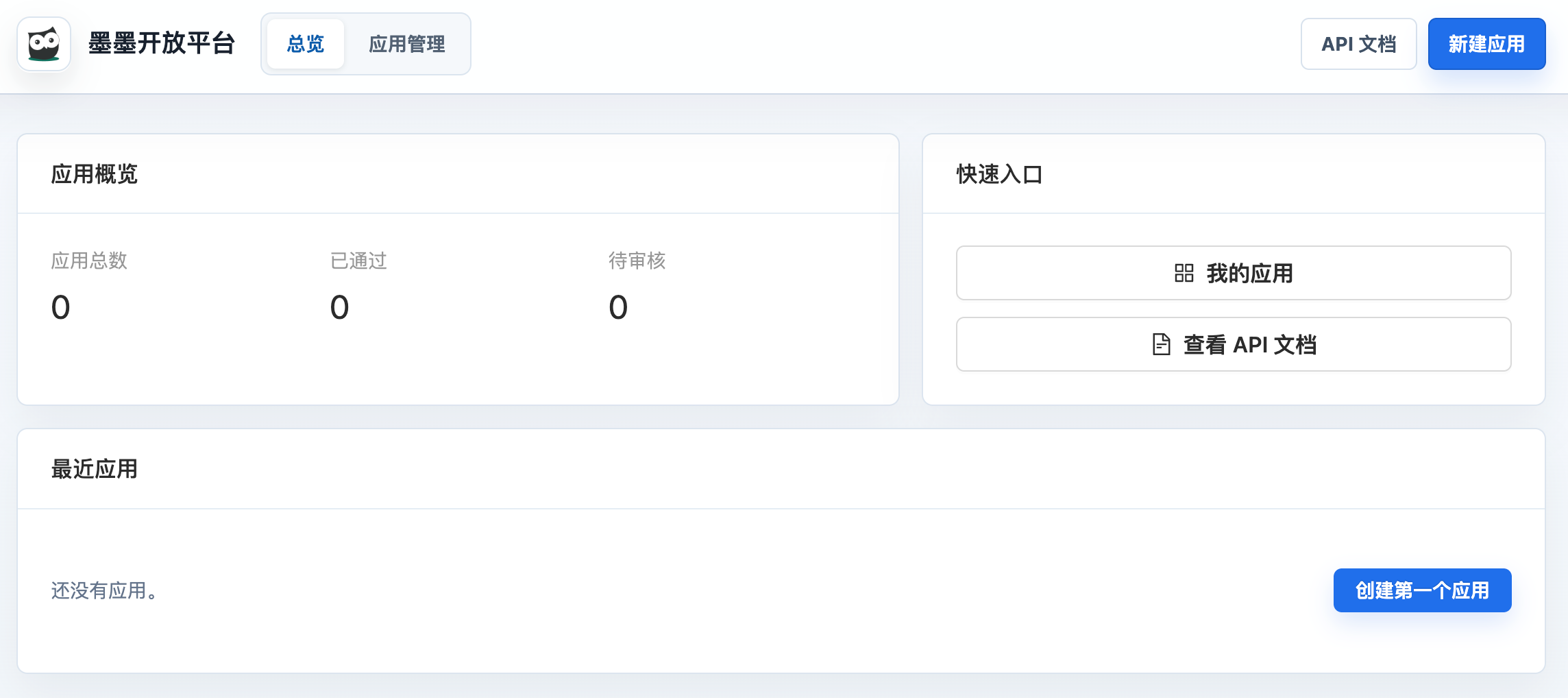Click the owl logo icon
The height and width of the screenshot is (698, 1568).
pyautogui.click(x=44, y=44)
